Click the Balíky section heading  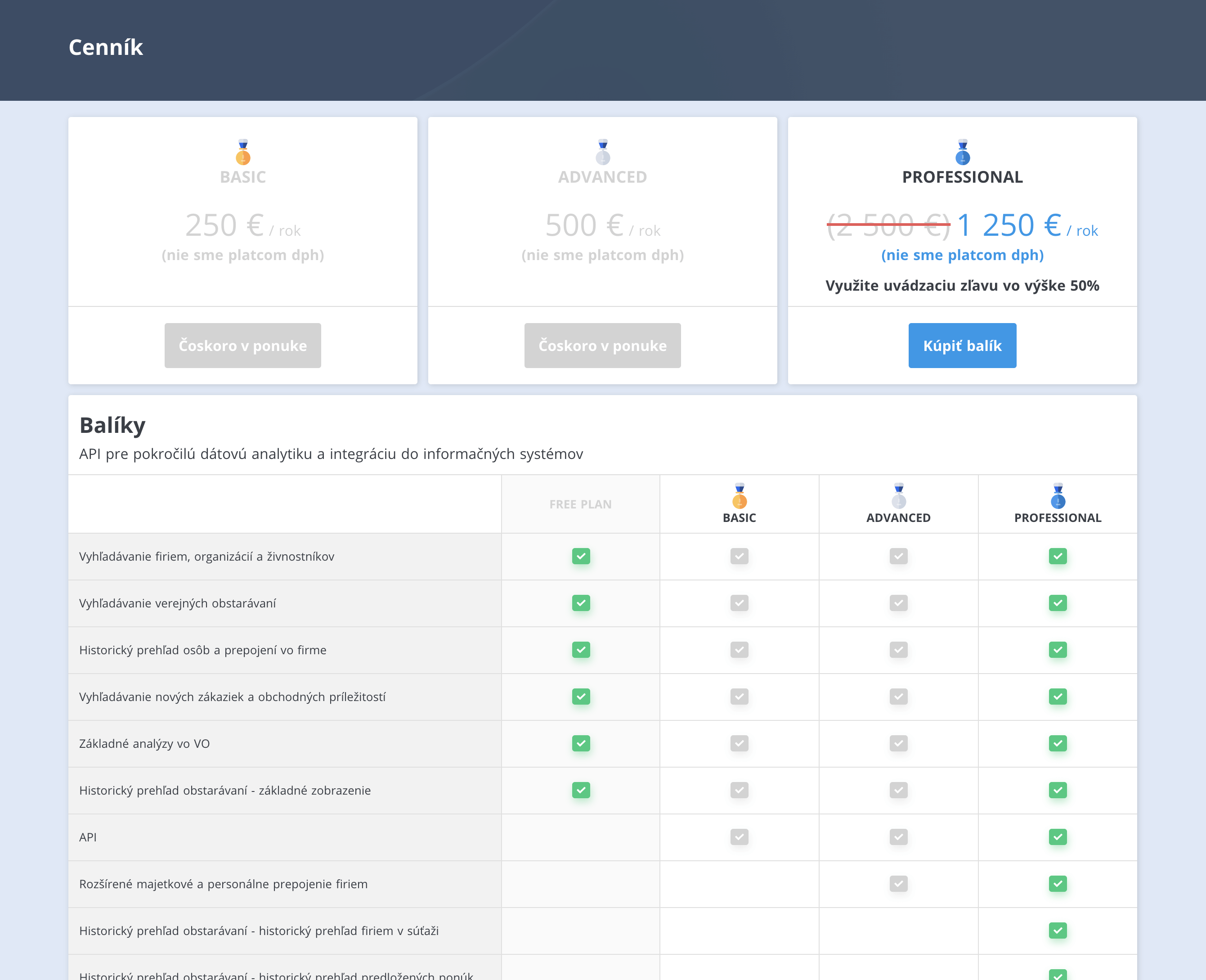(112, 426)
